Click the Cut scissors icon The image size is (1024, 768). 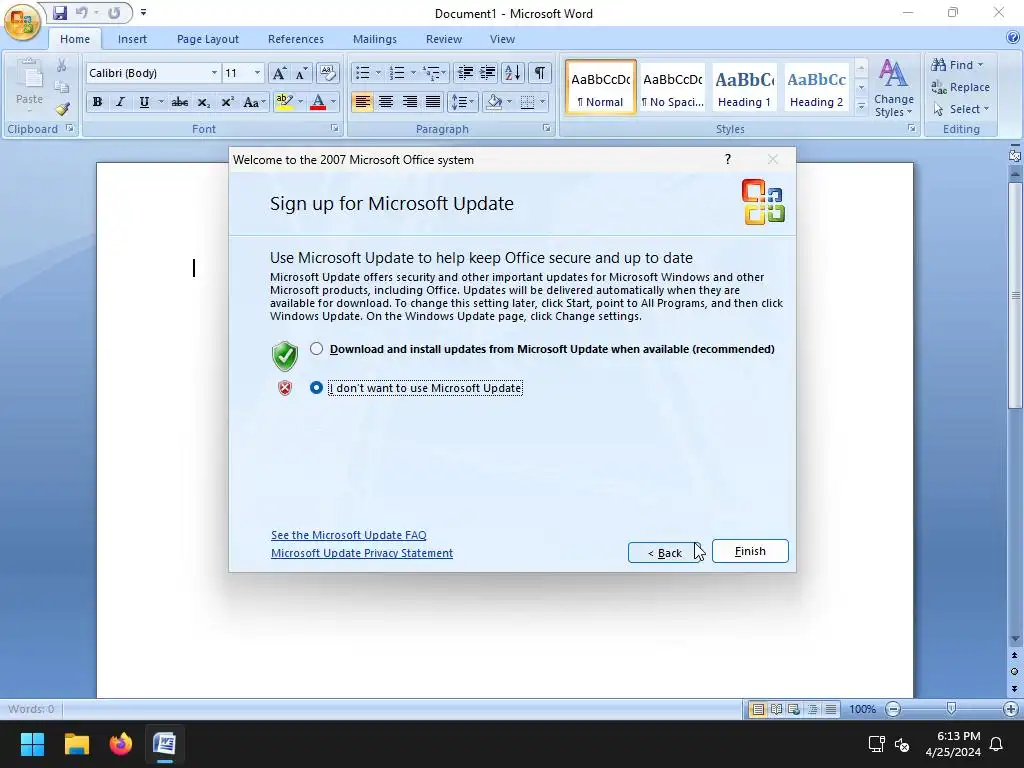(61, 65)
